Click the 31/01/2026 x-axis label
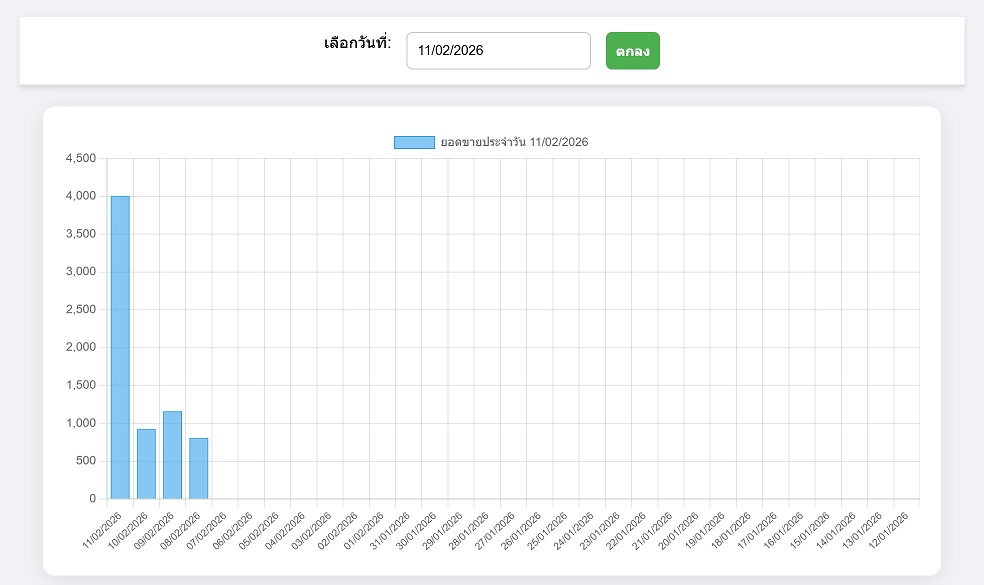The image size is (984, 585). [x=391, y=530]
